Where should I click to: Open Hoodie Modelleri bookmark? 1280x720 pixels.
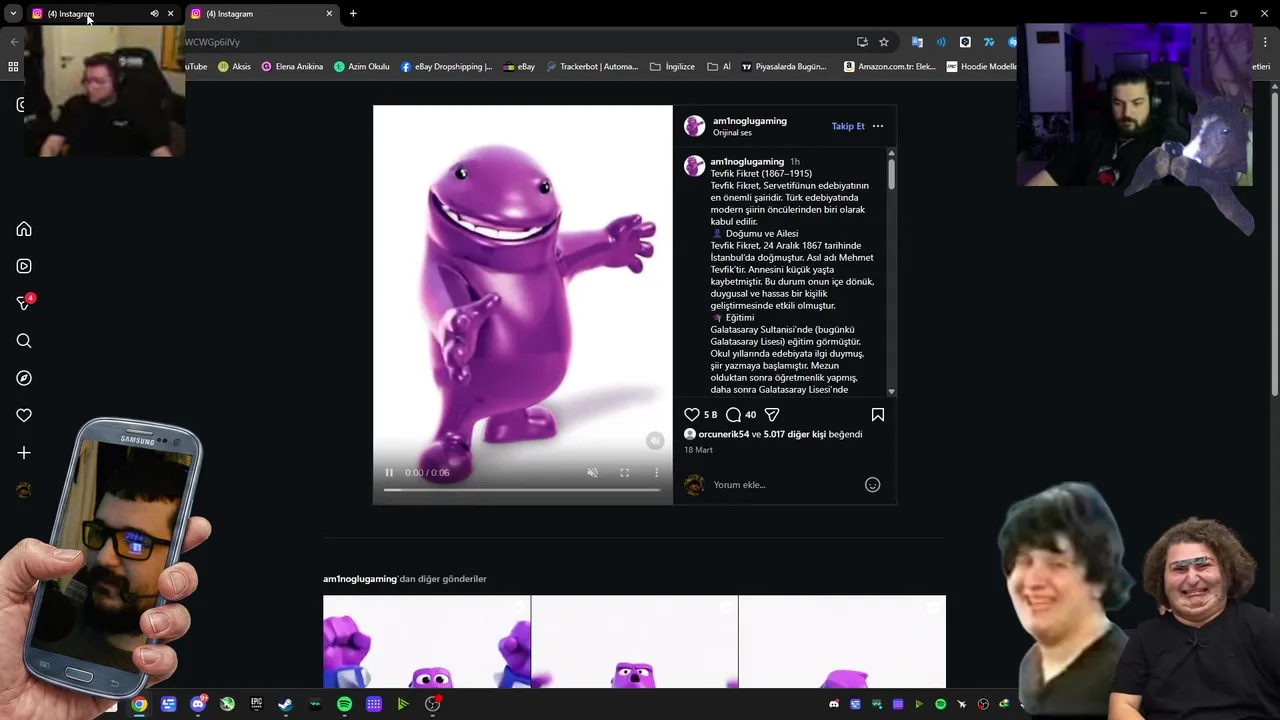tap(981, 67)
